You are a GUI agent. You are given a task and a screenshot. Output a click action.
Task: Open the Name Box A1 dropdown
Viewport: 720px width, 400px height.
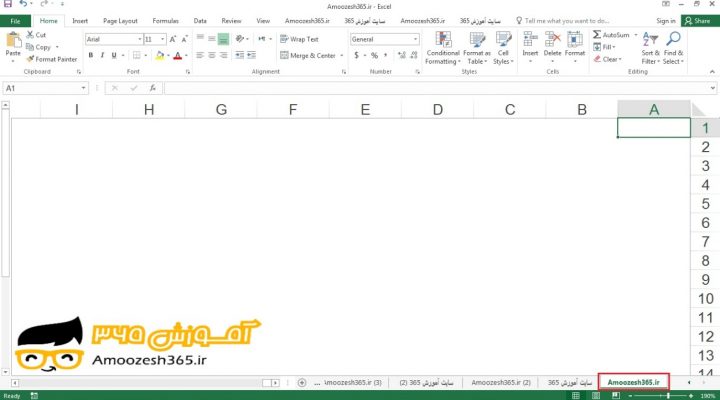(x=83, y=88)
